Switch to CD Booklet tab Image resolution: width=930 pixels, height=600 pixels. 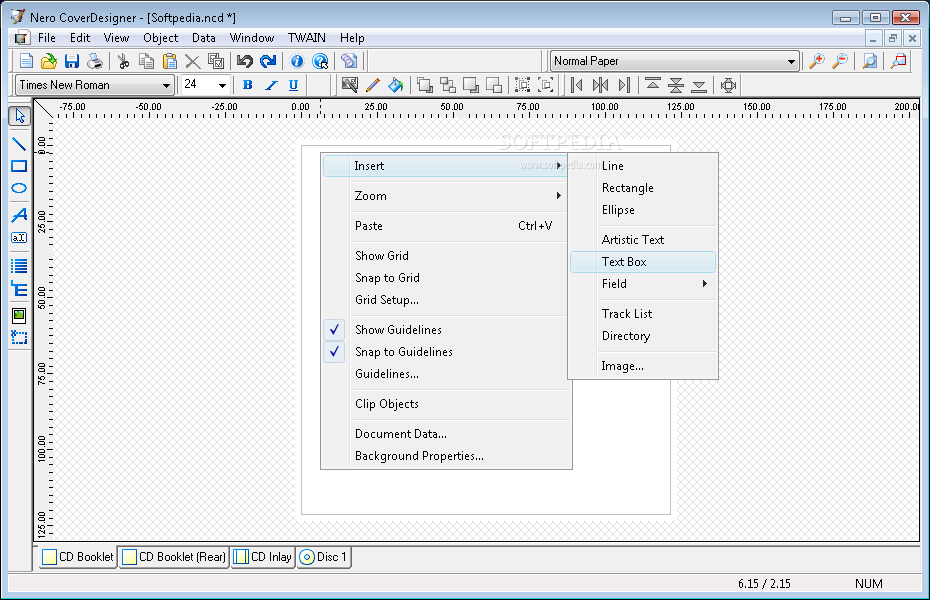pos(78,557)
